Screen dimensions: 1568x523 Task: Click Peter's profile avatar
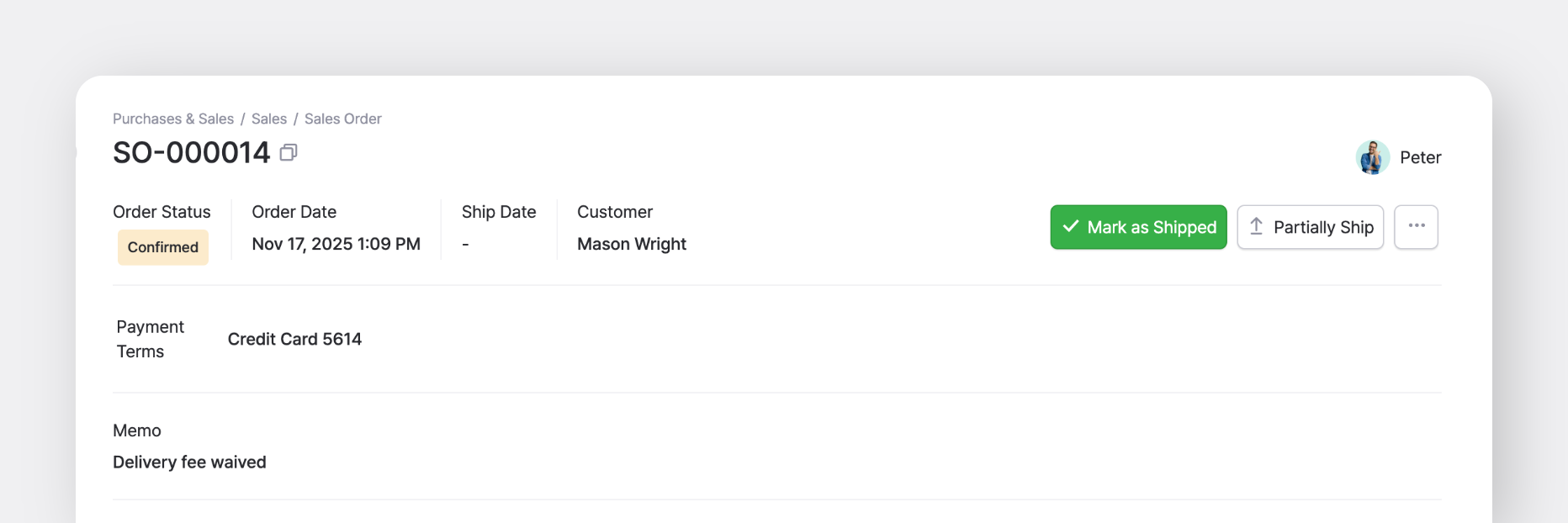coord(1373,157)
